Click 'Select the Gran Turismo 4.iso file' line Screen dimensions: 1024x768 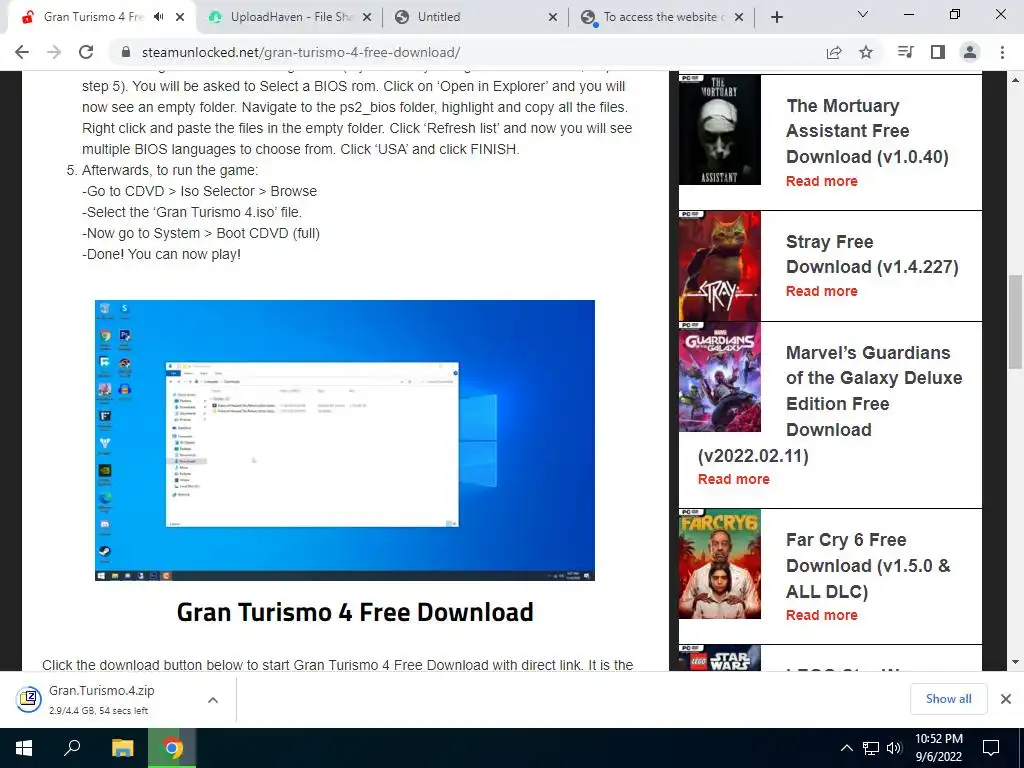click(x=191, y=212)
